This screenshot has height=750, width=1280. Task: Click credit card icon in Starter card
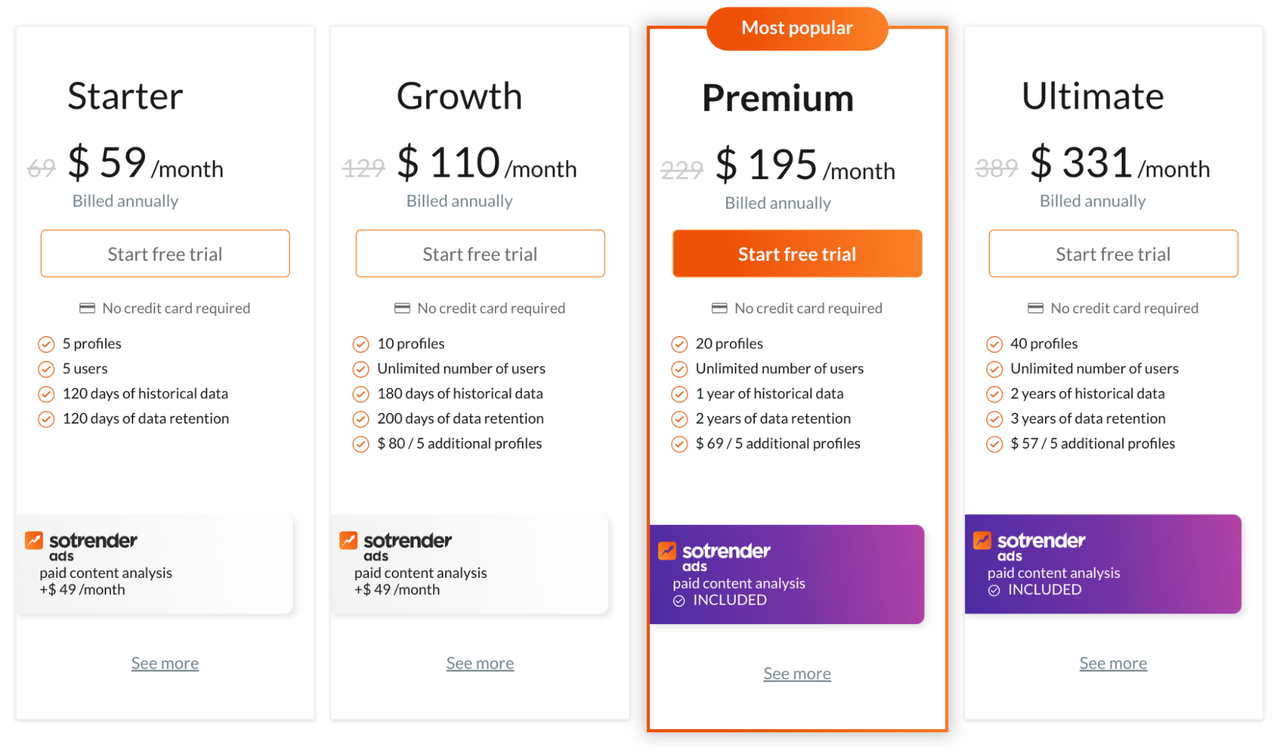point(87,308)
